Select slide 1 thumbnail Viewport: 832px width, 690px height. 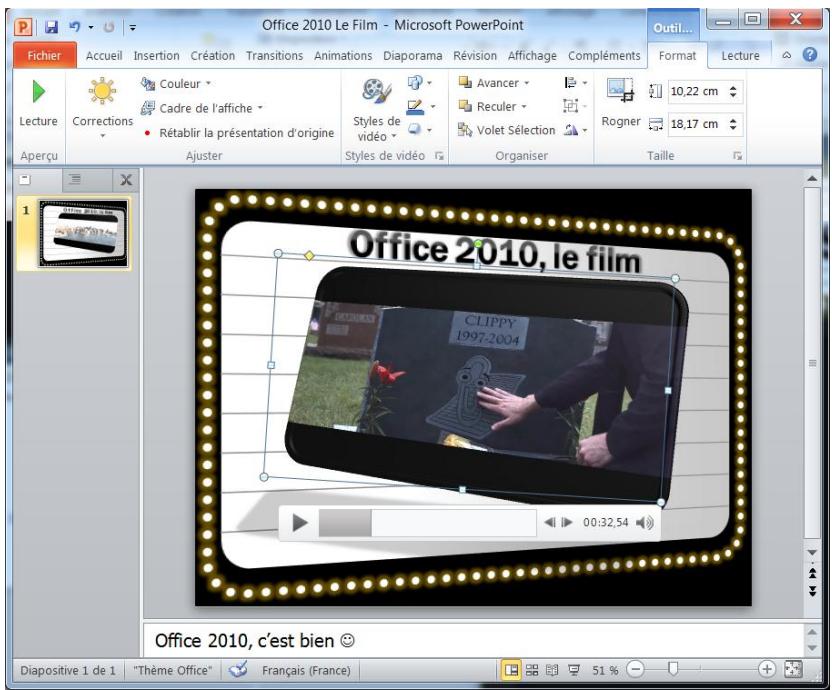[x=83, y=234]
